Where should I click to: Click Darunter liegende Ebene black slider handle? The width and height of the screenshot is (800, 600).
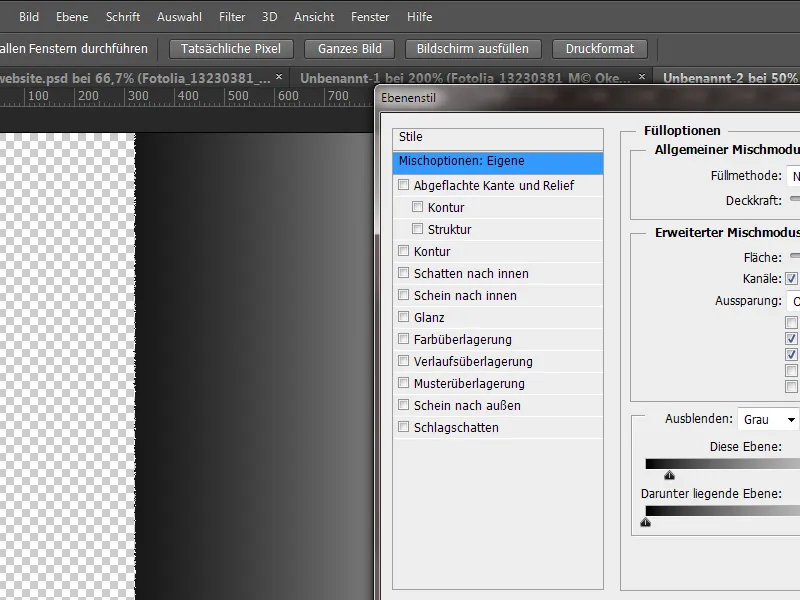click(x=645, y=522)
